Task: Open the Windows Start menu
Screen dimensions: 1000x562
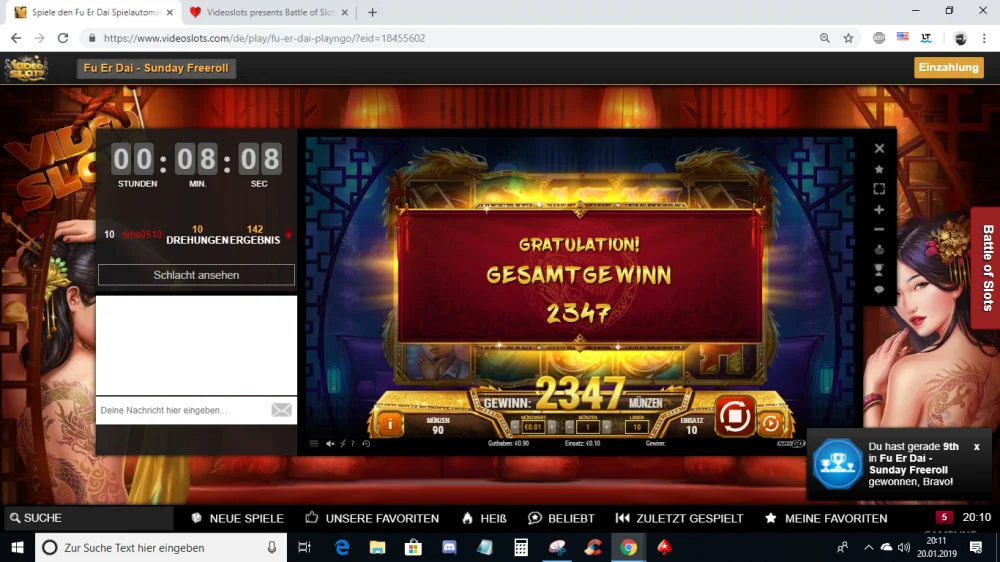Action: point(17,547)
